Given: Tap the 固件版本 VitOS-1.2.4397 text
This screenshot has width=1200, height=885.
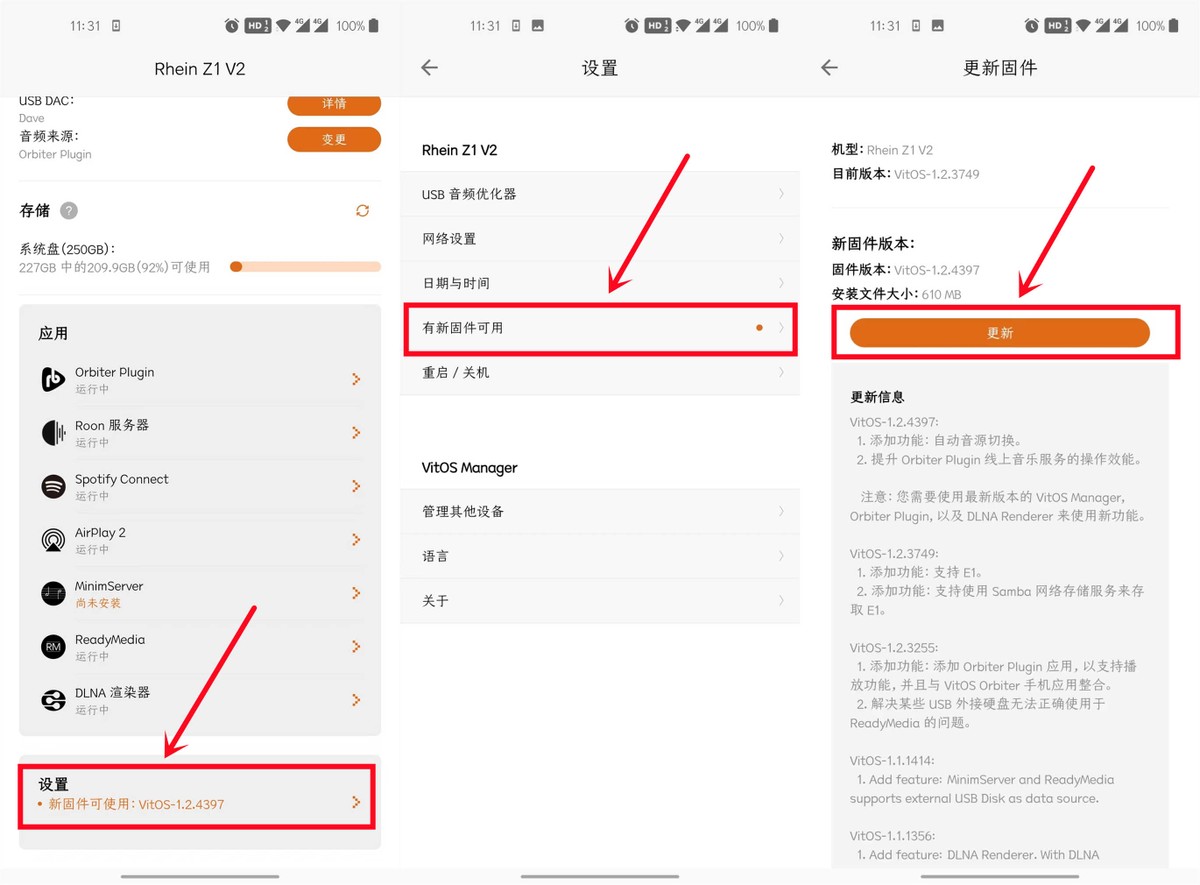Looking at the screenshot, I should pos(906,270).
